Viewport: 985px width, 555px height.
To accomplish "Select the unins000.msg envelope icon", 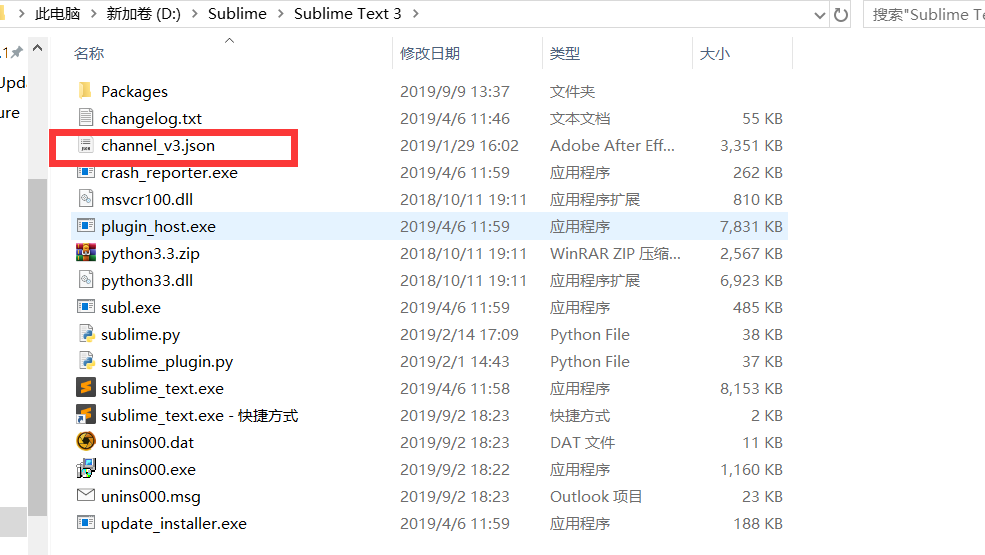I will pos(85,496).
